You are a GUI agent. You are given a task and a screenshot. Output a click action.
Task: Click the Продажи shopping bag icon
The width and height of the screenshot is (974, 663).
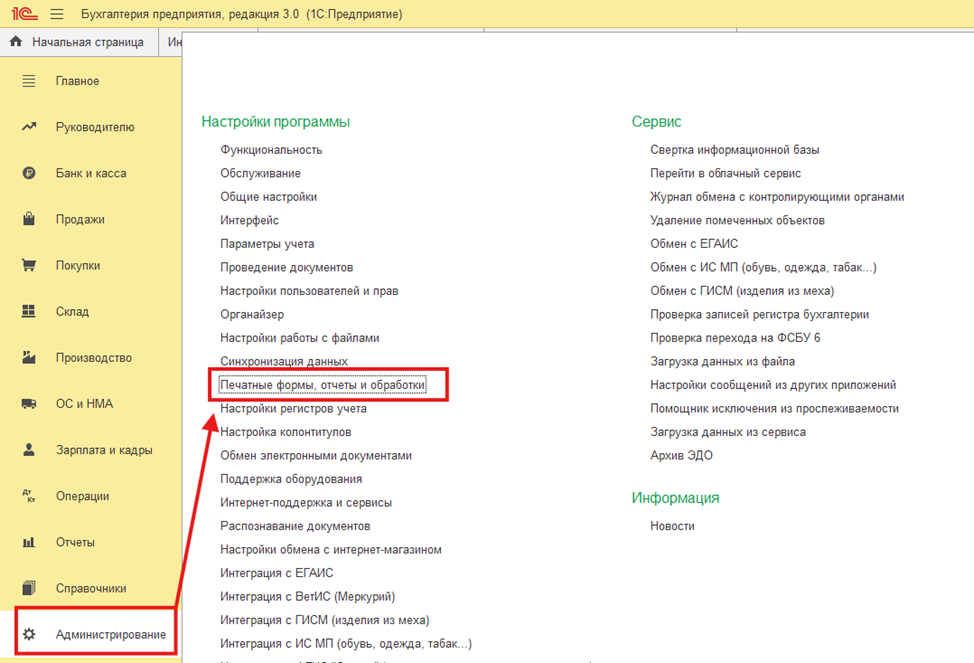click(29, 219)
